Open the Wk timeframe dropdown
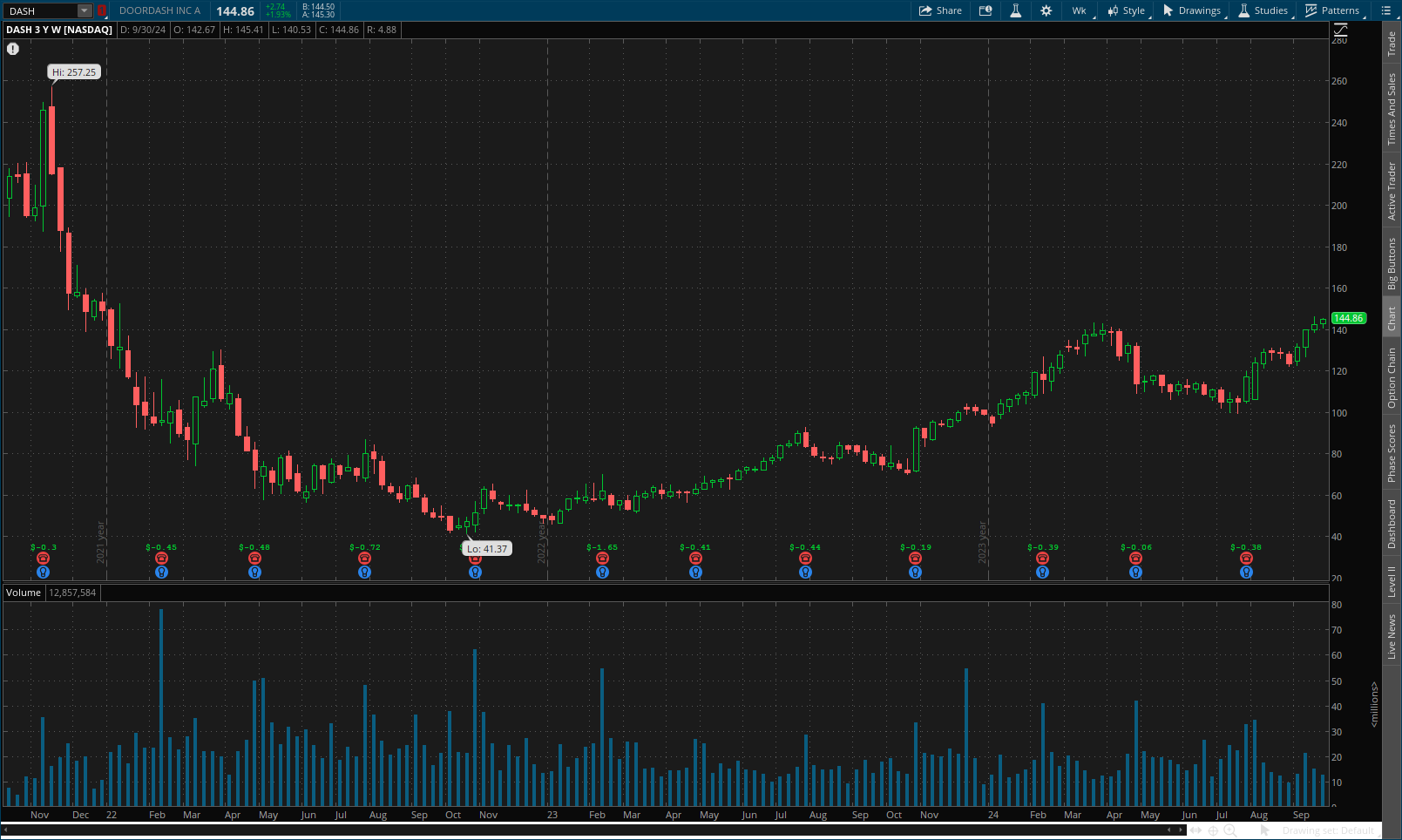The width and height of the screenshot is (1402, 840). (x=1079, y=10)
